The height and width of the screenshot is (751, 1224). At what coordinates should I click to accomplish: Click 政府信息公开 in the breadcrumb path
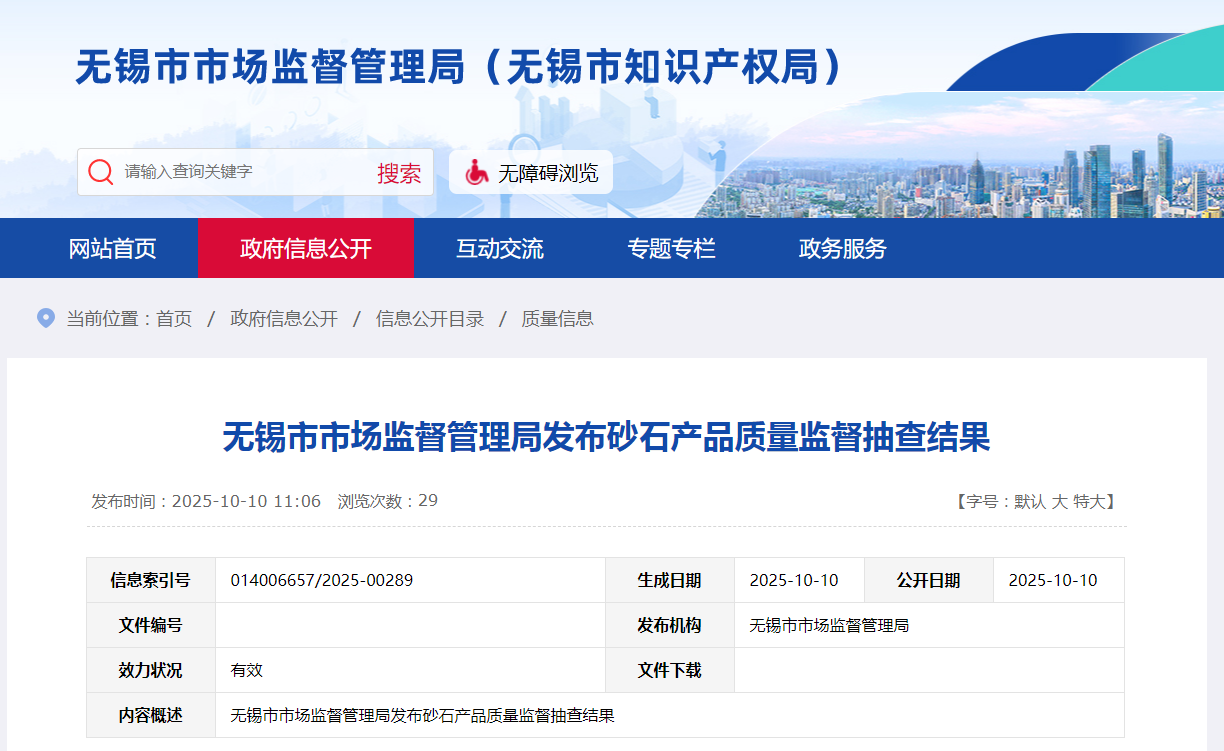(x=284, y=319)
